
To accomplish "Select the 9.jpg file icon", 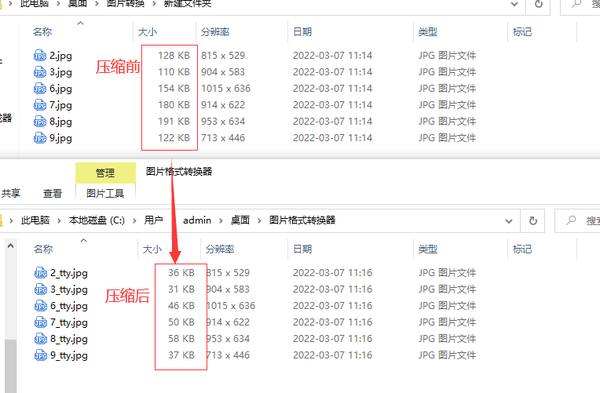I will (40, 138).
